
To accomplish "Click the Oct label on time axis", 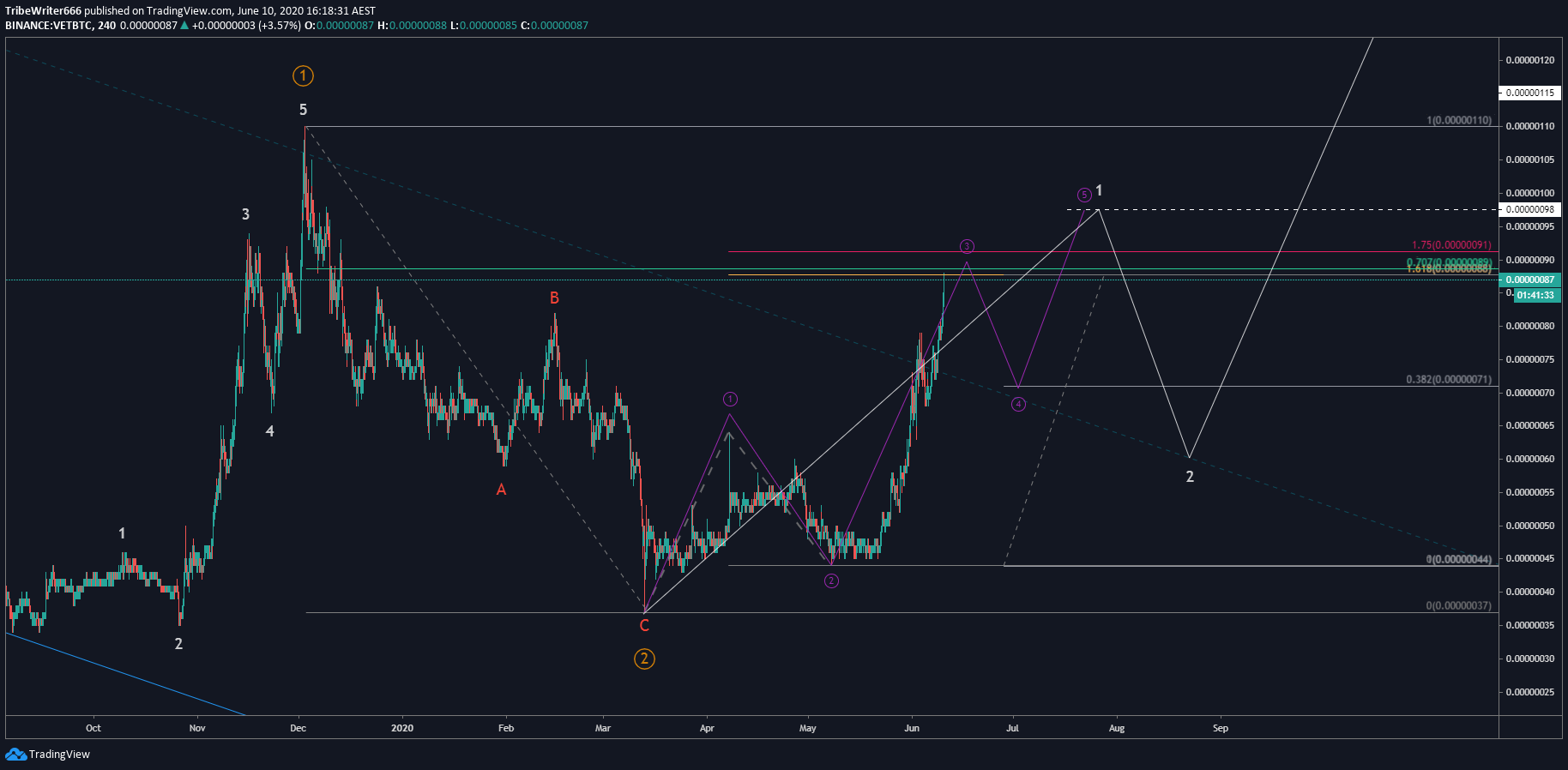I will [93, 728].
